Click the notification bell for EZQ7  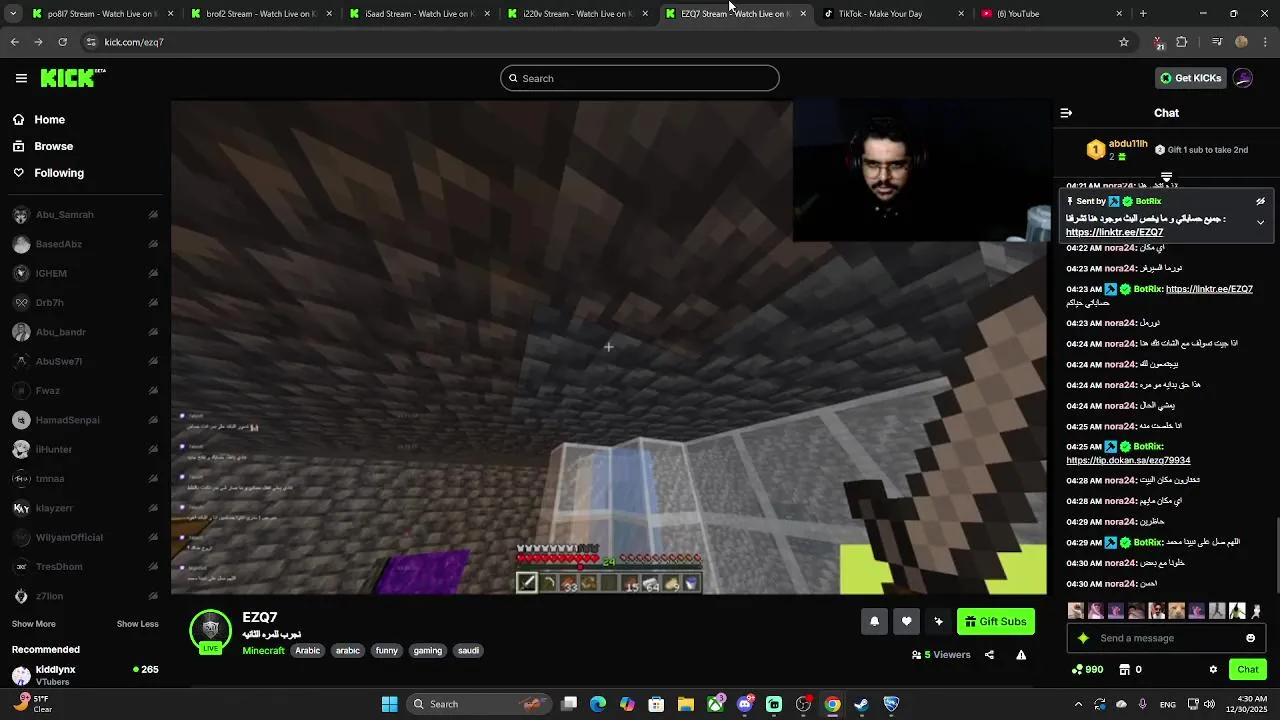click(x=874, y=622)
